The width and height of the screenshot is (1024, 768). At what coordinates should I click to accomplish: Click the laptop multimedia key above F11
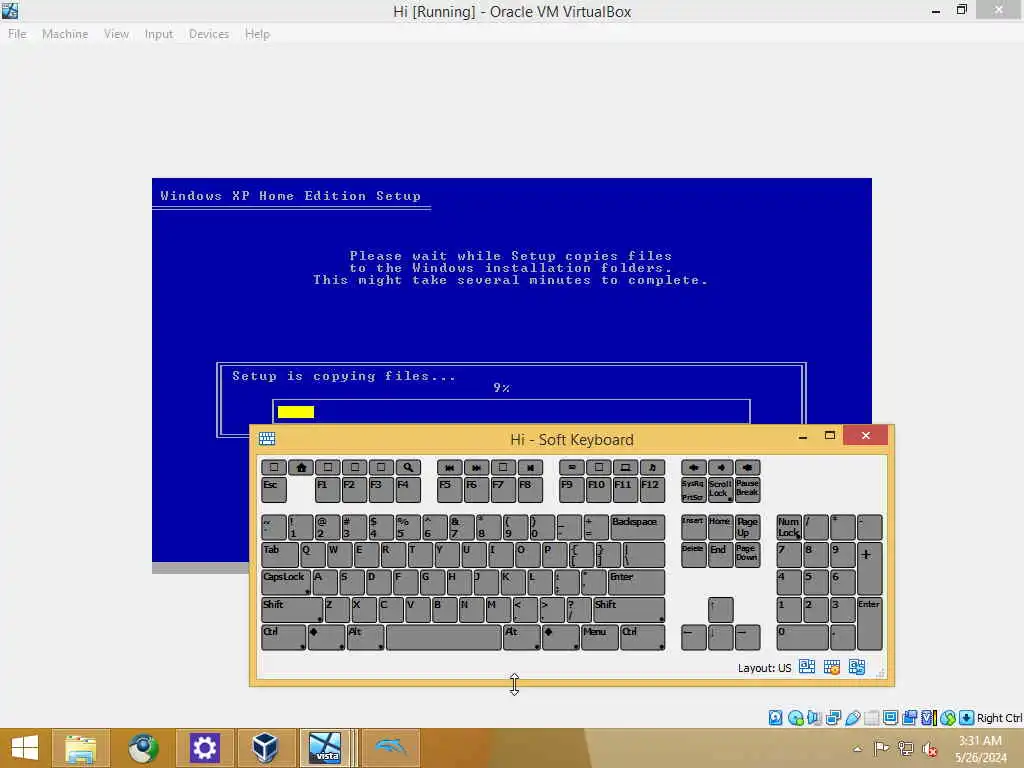(x=625, y=467)
